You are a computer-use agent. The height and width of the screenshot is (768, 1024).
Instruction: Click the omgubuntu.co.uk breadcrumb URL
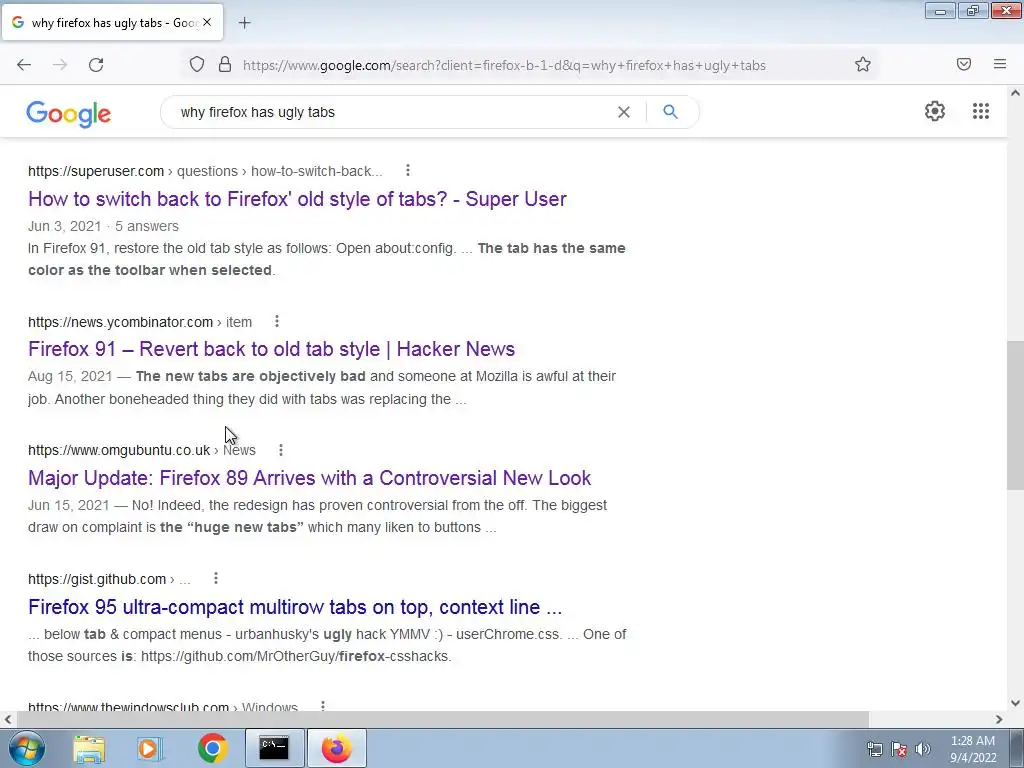(x=142, y=451)
